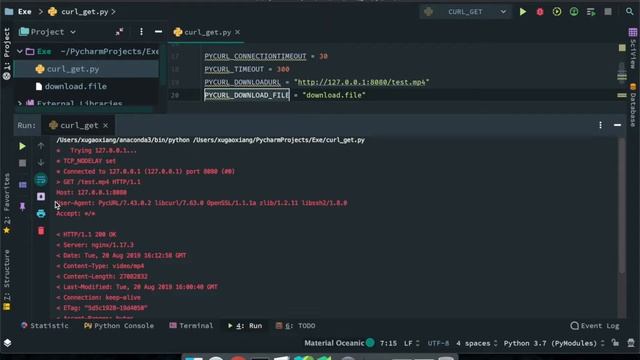This screenshot has width=640, height=360.
Task: Restore layout icon in Run panel
Action: [x=22, y=185]
